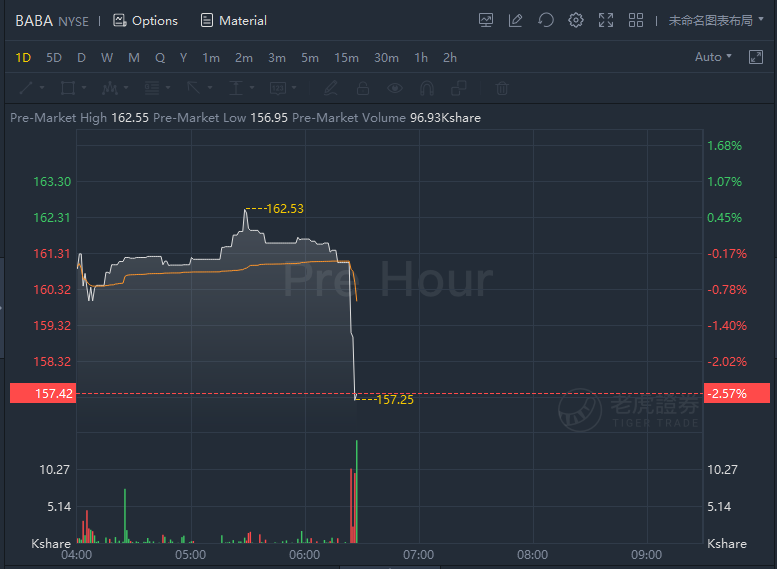Select the freehand brush pen tool
777x569 pixels.
click(331, 88)
